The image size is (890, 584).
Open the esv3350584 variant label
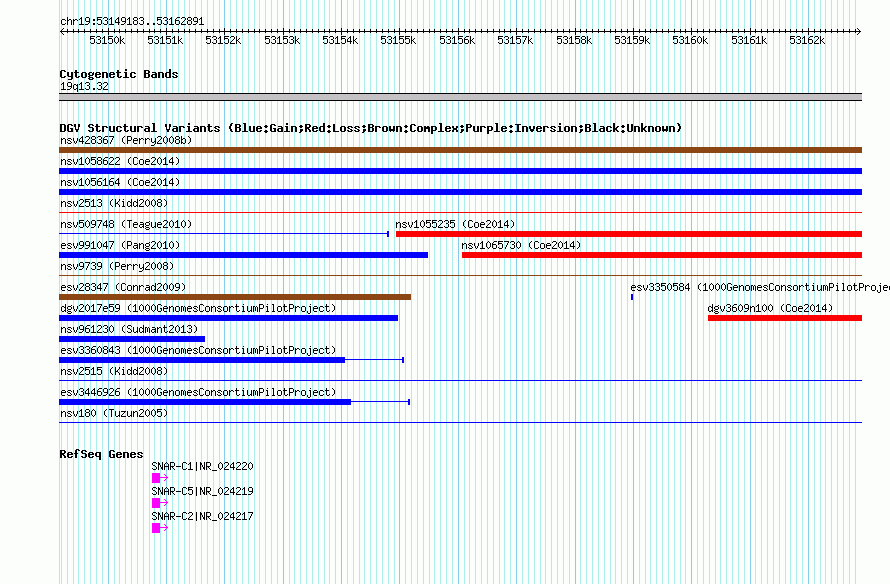click(x=760, y=287)
